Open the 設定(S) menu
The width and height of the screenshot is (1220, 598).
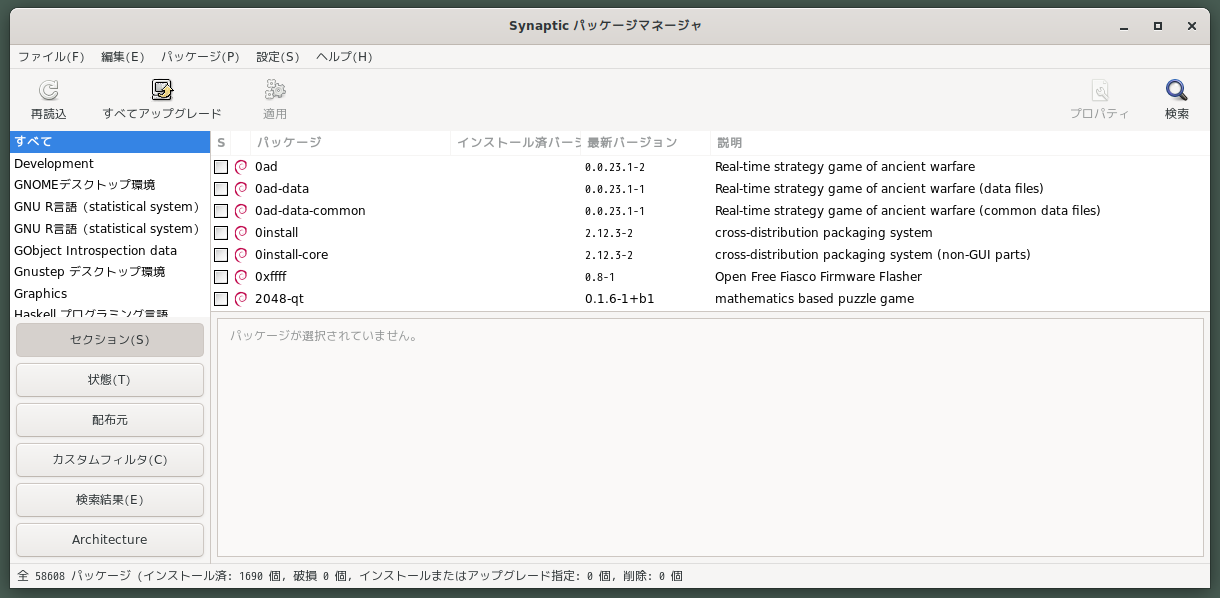(x=278, y=57)
